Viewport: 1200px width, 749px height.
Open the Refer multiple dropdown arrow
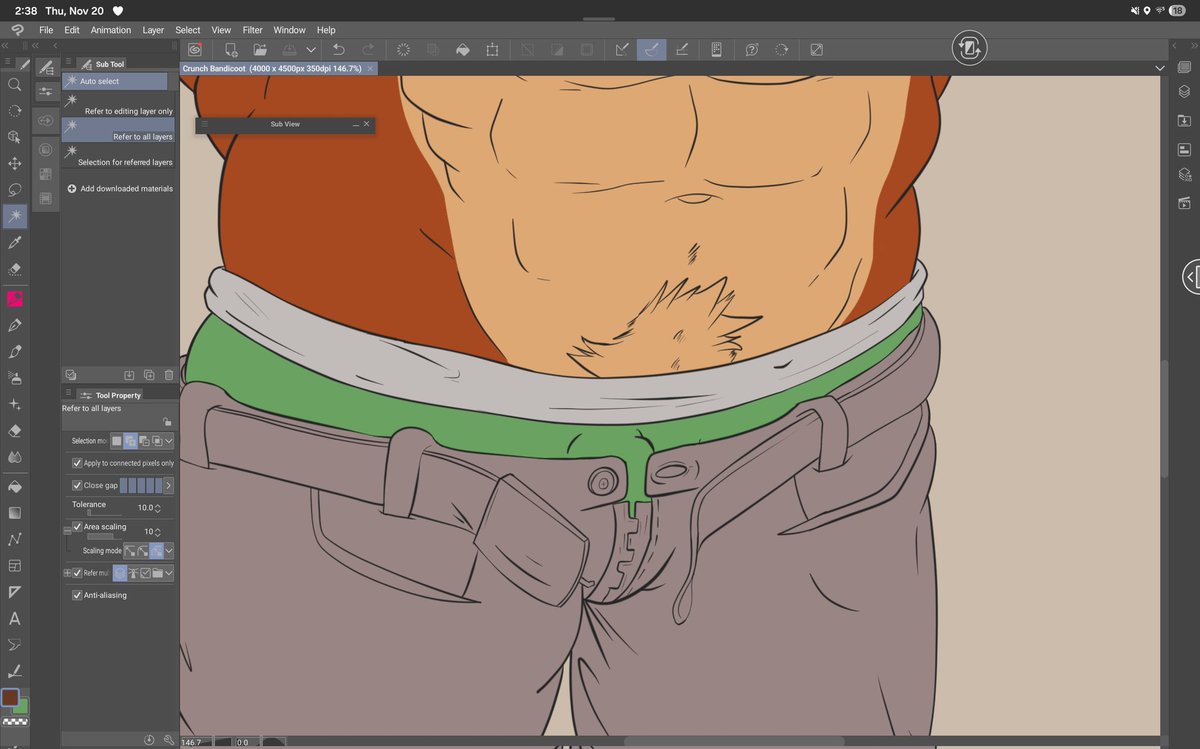pos(169,573)
